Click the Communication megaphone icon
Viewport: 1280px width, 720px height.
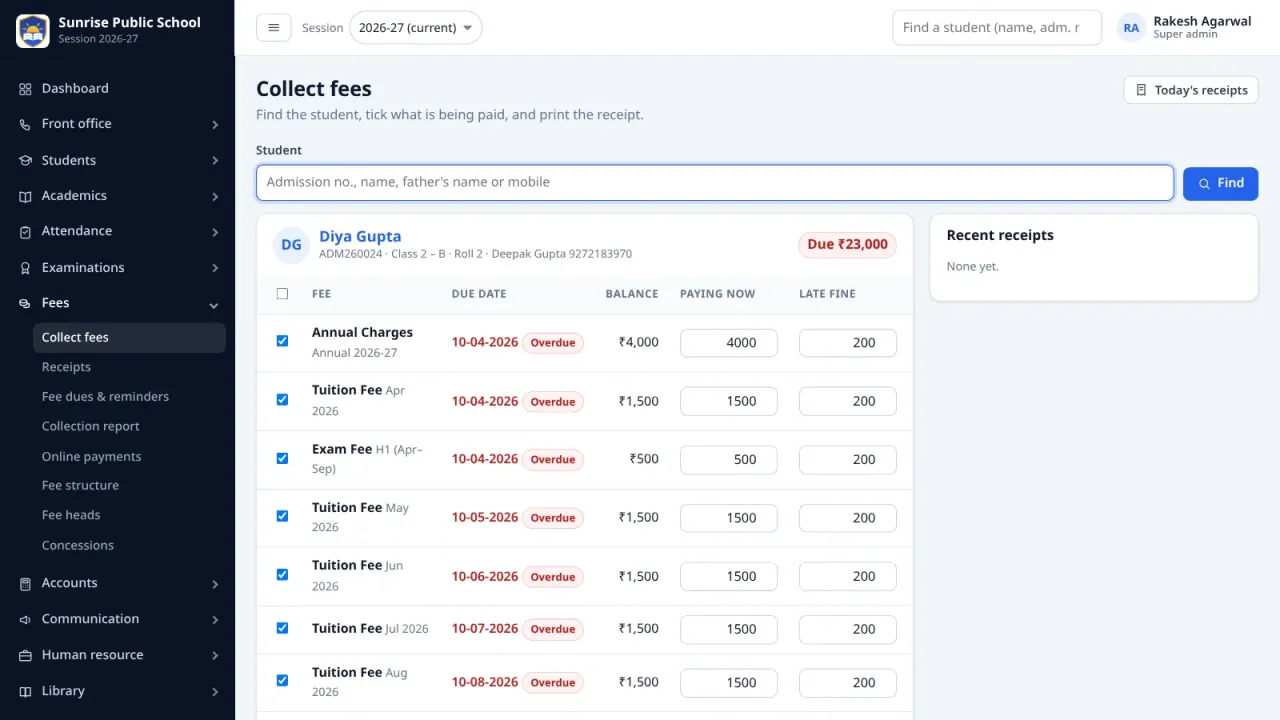coord(25,619)
